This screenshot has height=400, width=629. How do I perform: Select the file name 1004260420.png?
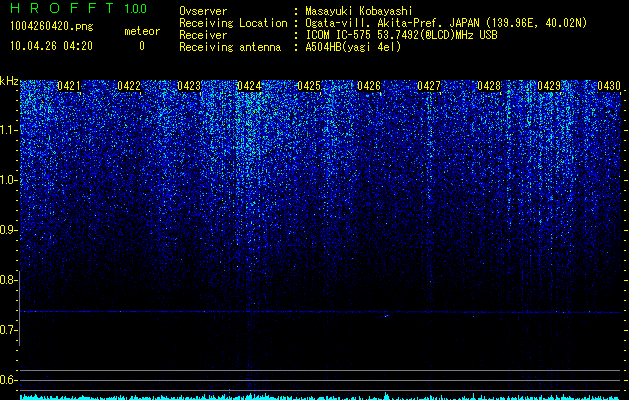click(x=52, y=26)
